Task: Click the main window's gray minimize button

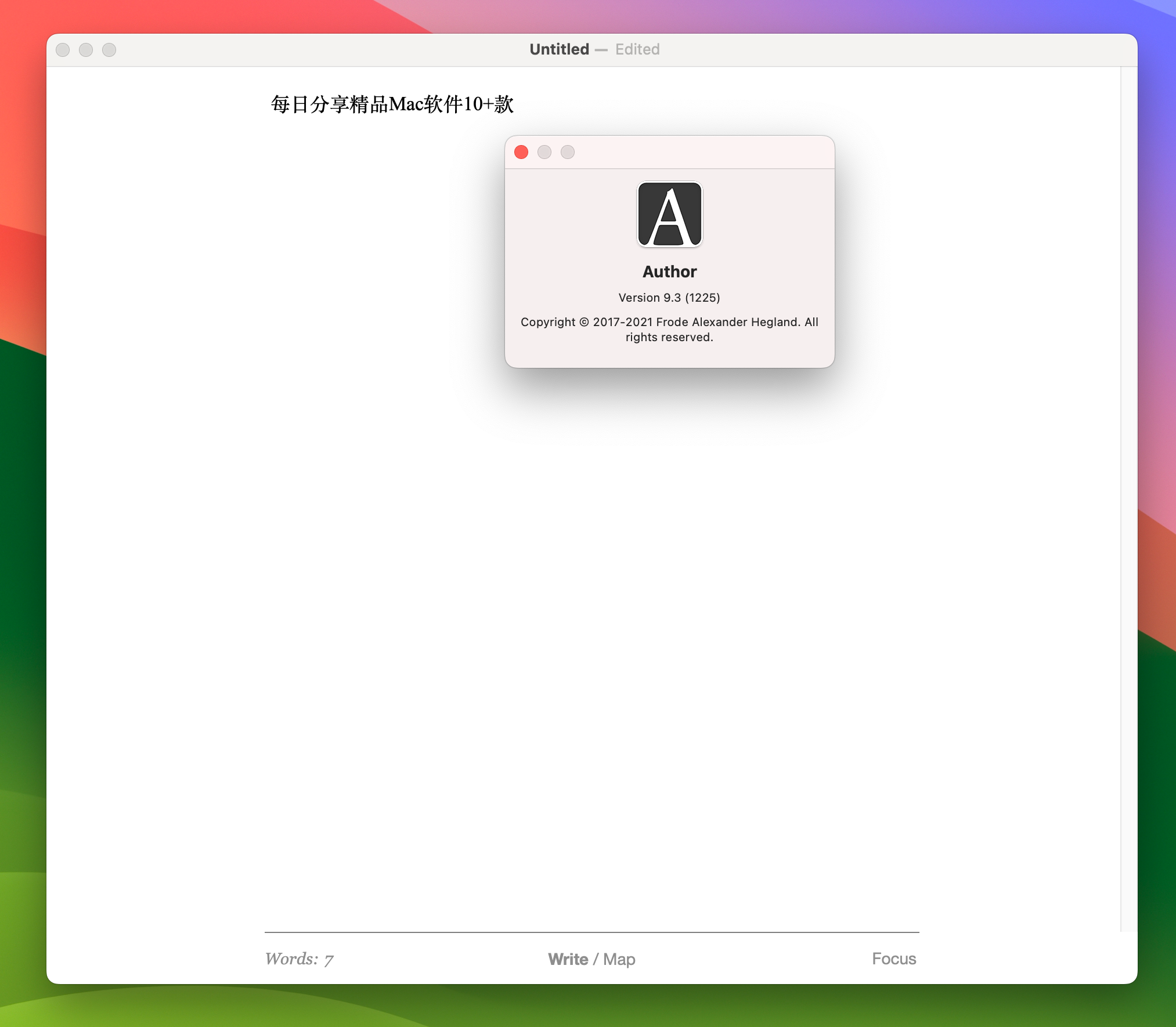Action: (86, 50)
